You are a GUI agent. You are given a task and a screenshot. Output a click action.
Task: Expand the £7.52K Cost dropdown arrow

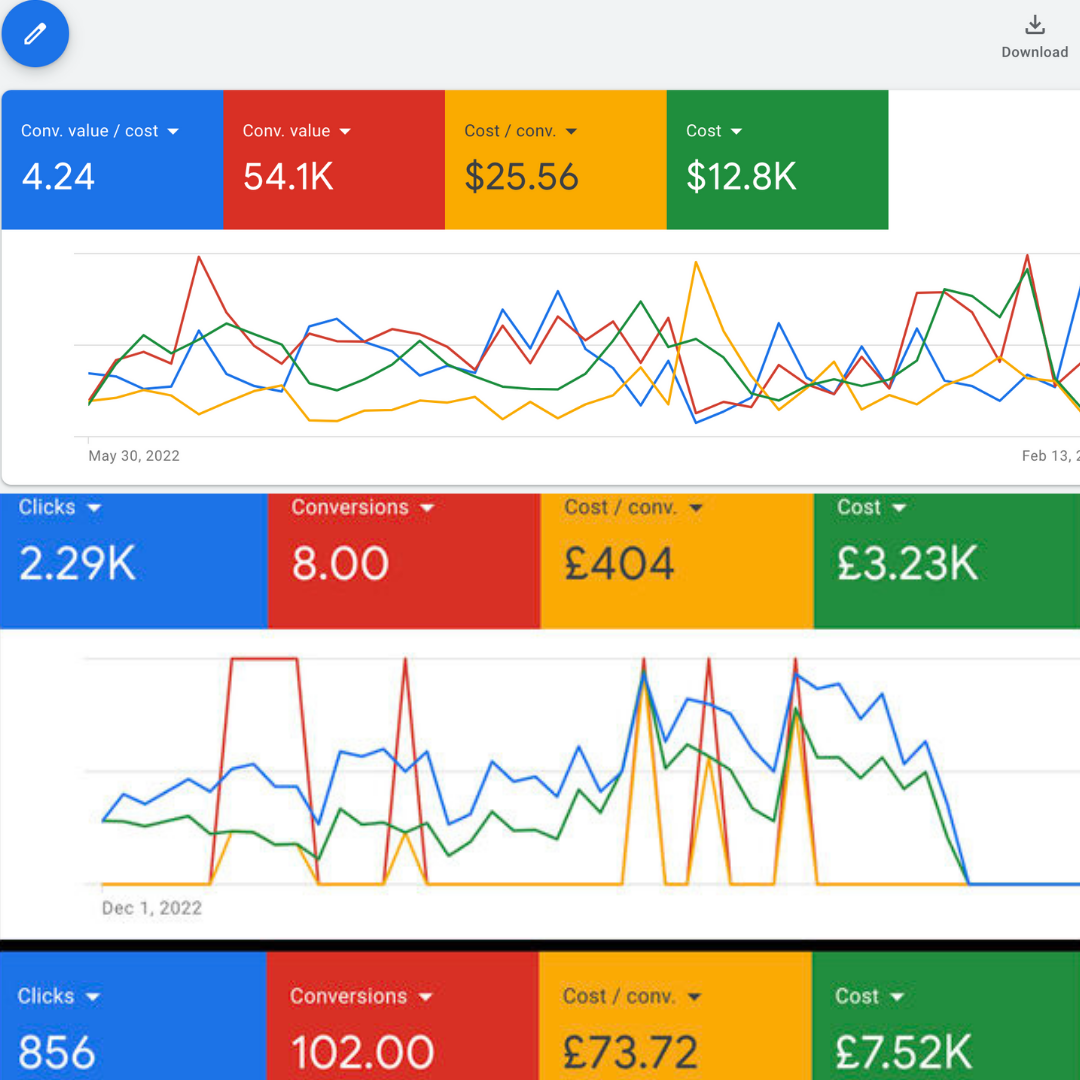point(897,997)
